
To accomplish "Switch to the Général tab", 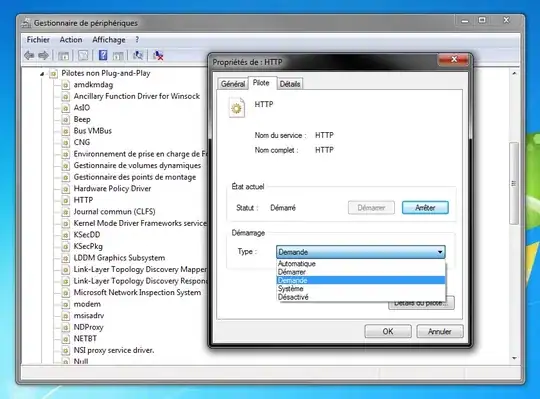I will [233, 84].
